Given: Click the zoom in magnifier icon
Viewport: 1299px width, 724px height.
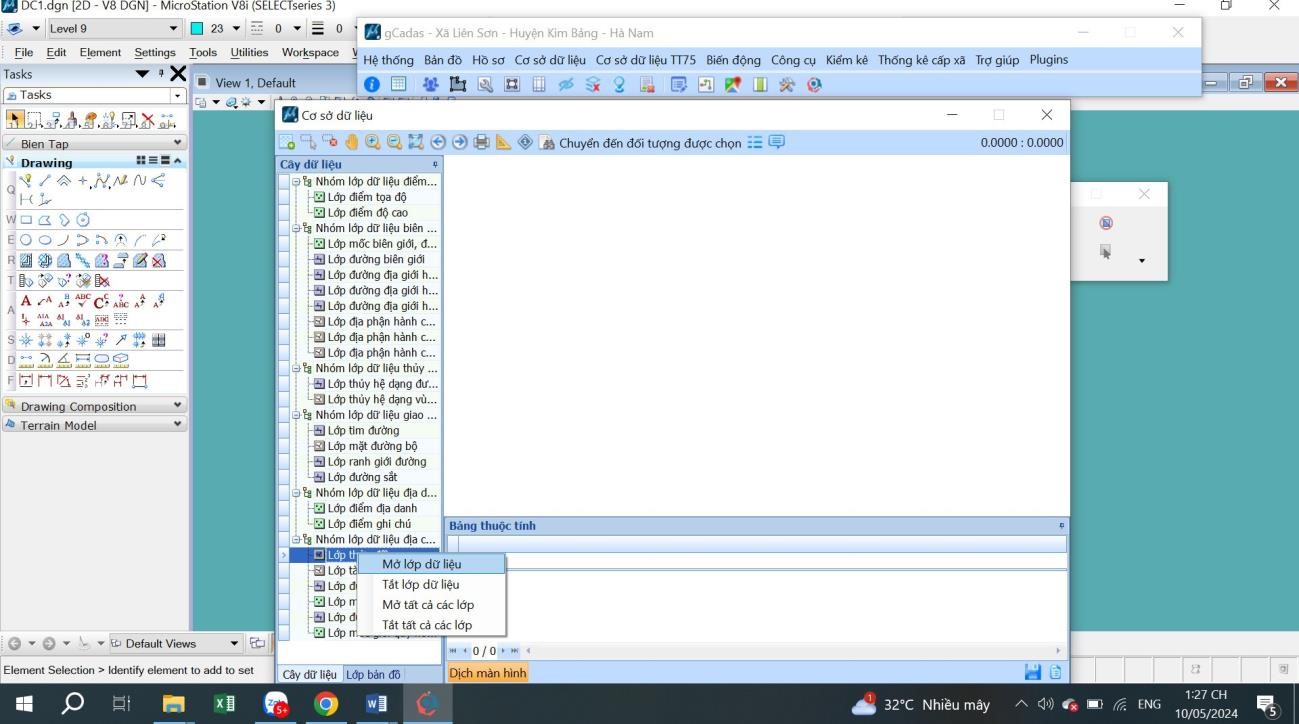Looking at the screenshot, I should [x=373, y=143].
